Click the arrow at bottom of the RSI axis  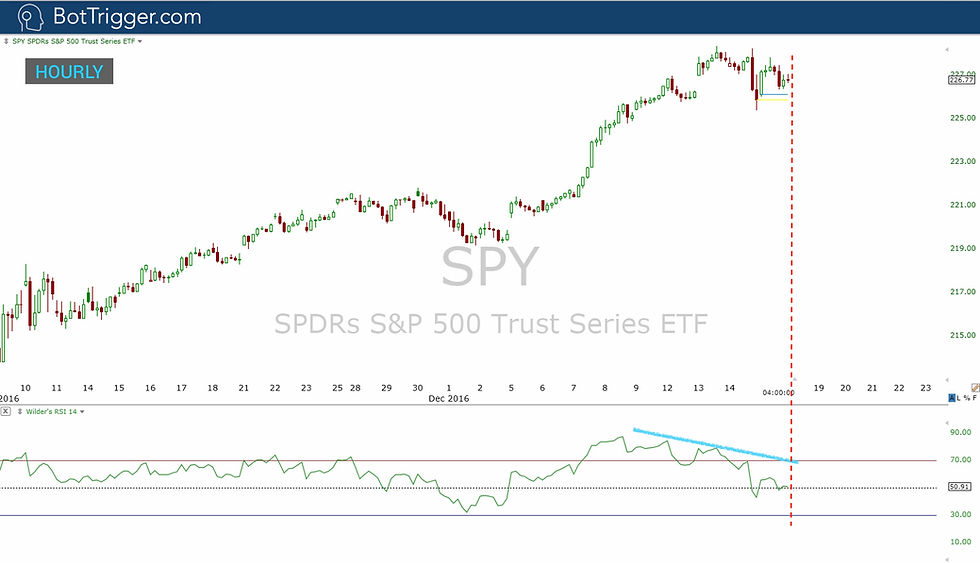pyautogui.click(x=947, y=558)
